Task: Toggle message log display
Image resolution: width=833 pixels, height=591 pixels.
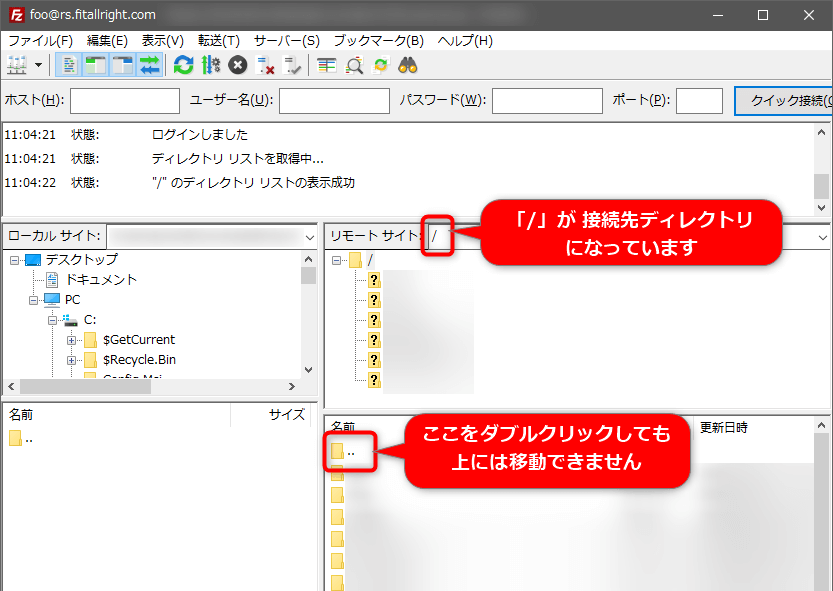Action: point(69,65)
